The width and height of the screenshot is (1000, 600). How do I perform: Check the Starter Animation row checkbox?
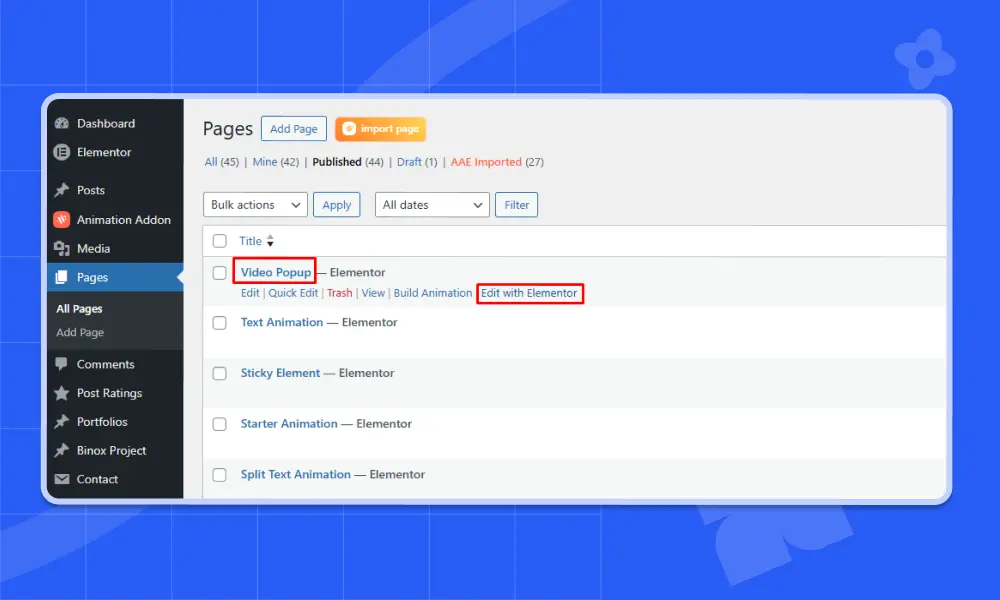[219, 424]
